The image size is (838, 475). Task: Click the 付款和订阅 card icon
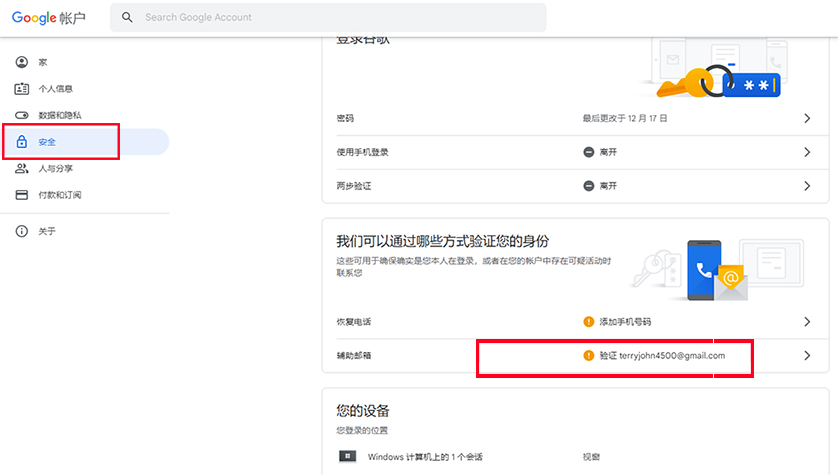(x=21, y=194)
